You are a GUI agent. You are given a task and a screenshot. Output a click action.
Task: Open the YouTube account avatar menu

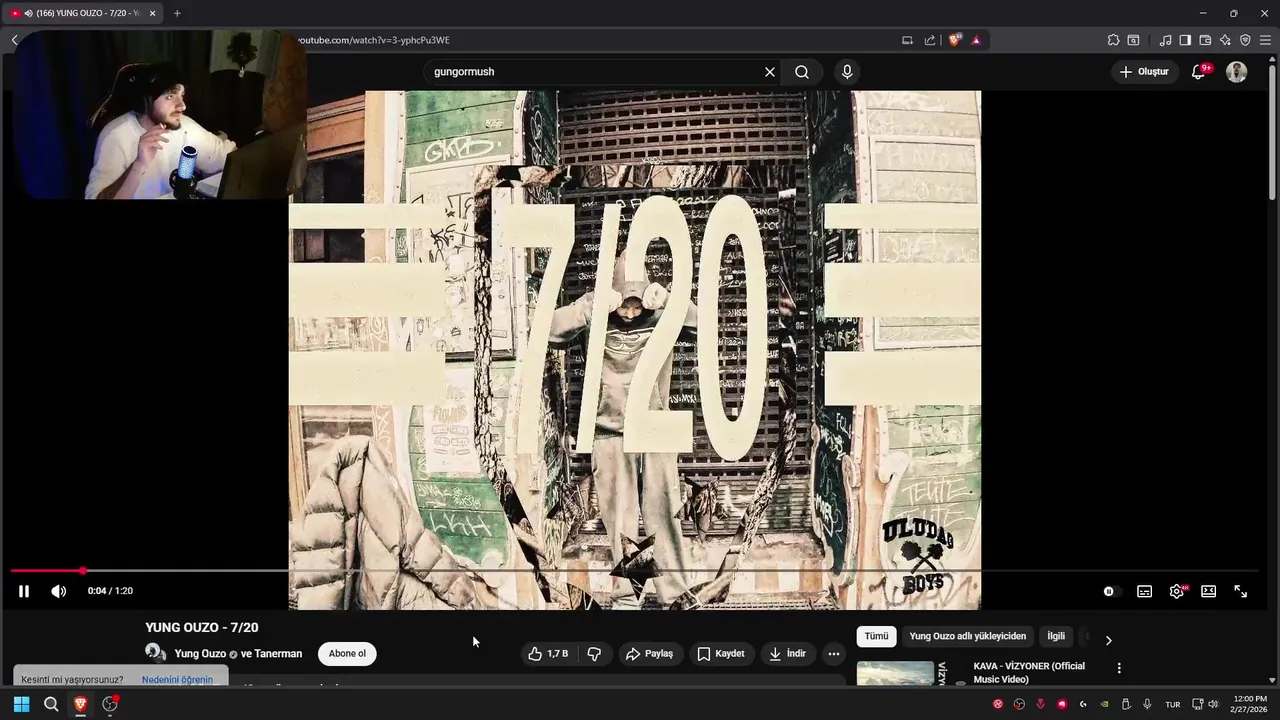pos(1237,72)
